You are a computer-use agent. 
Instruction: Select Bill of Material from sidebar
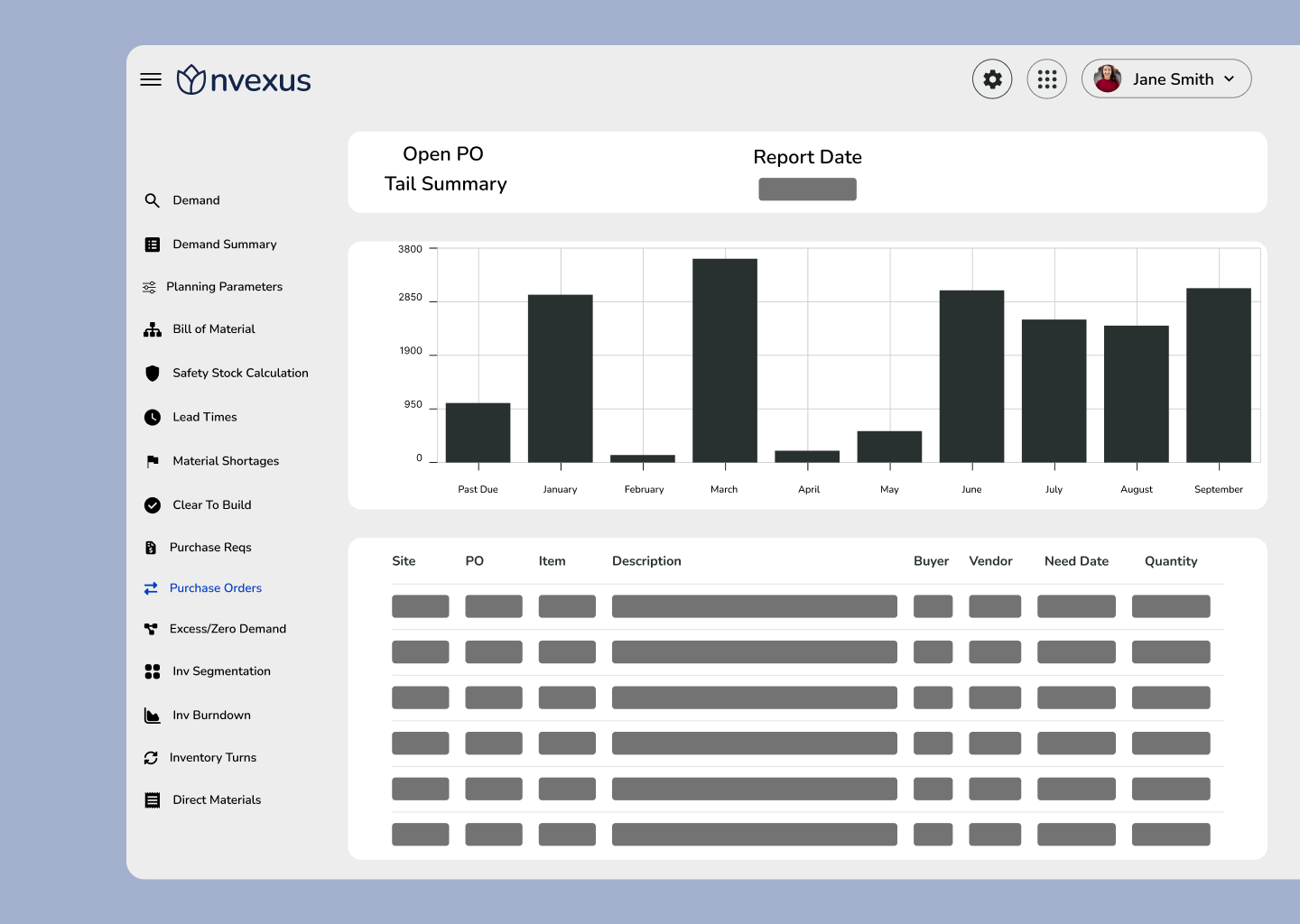click(214, 329)
